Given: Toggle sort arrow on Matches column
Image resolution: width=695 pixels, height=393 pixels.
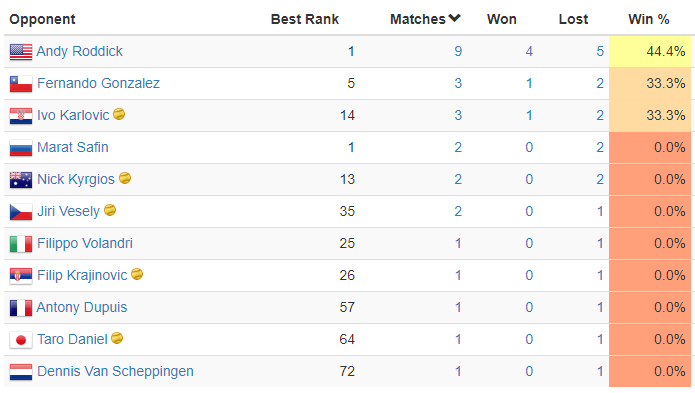Looking at the screenshot, I should click(454, 19).
